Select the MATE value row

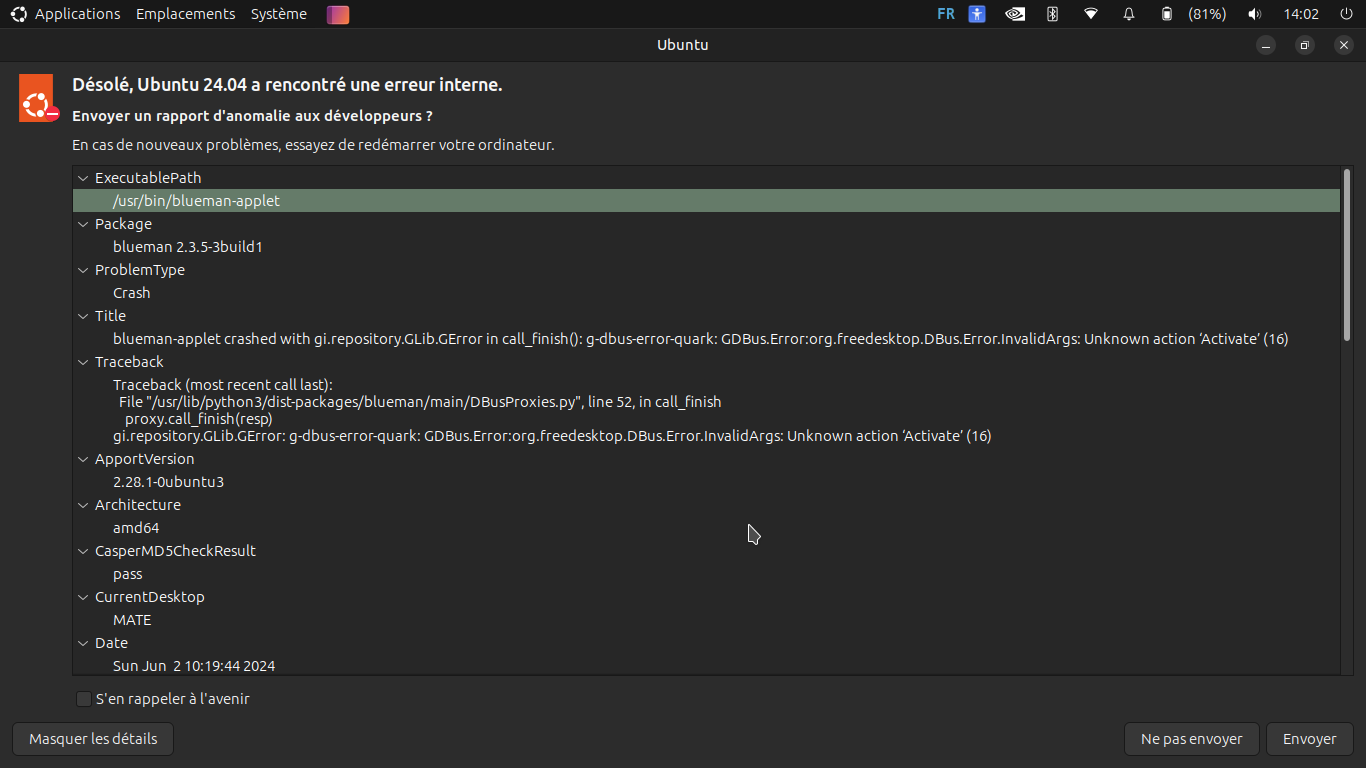(706, 620)
